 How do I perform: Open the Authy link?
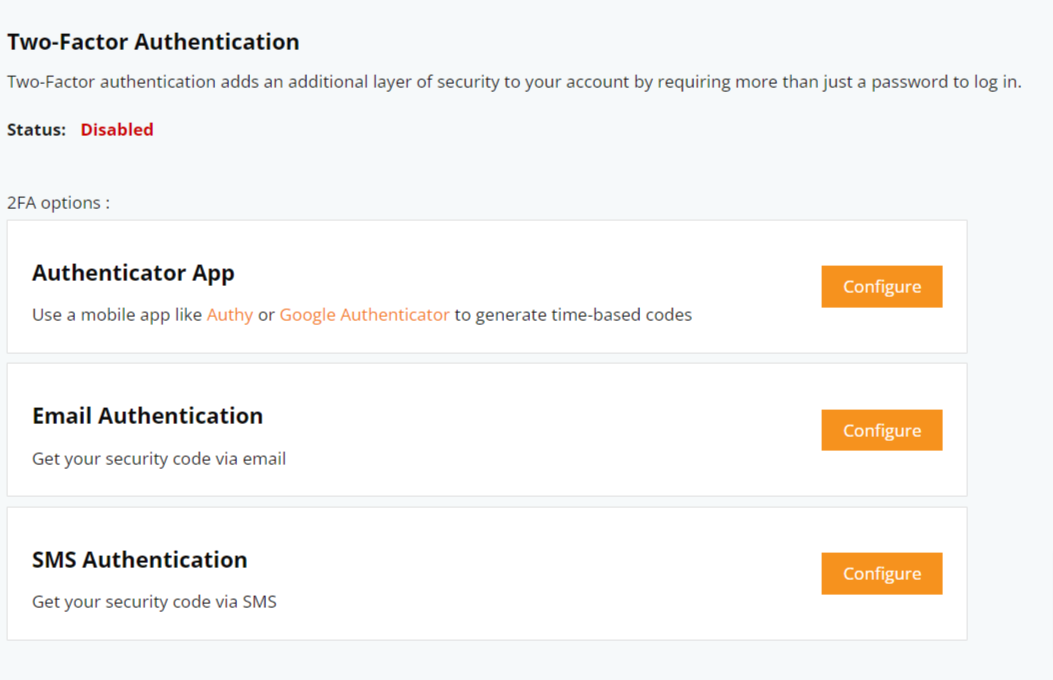[230, 315]
